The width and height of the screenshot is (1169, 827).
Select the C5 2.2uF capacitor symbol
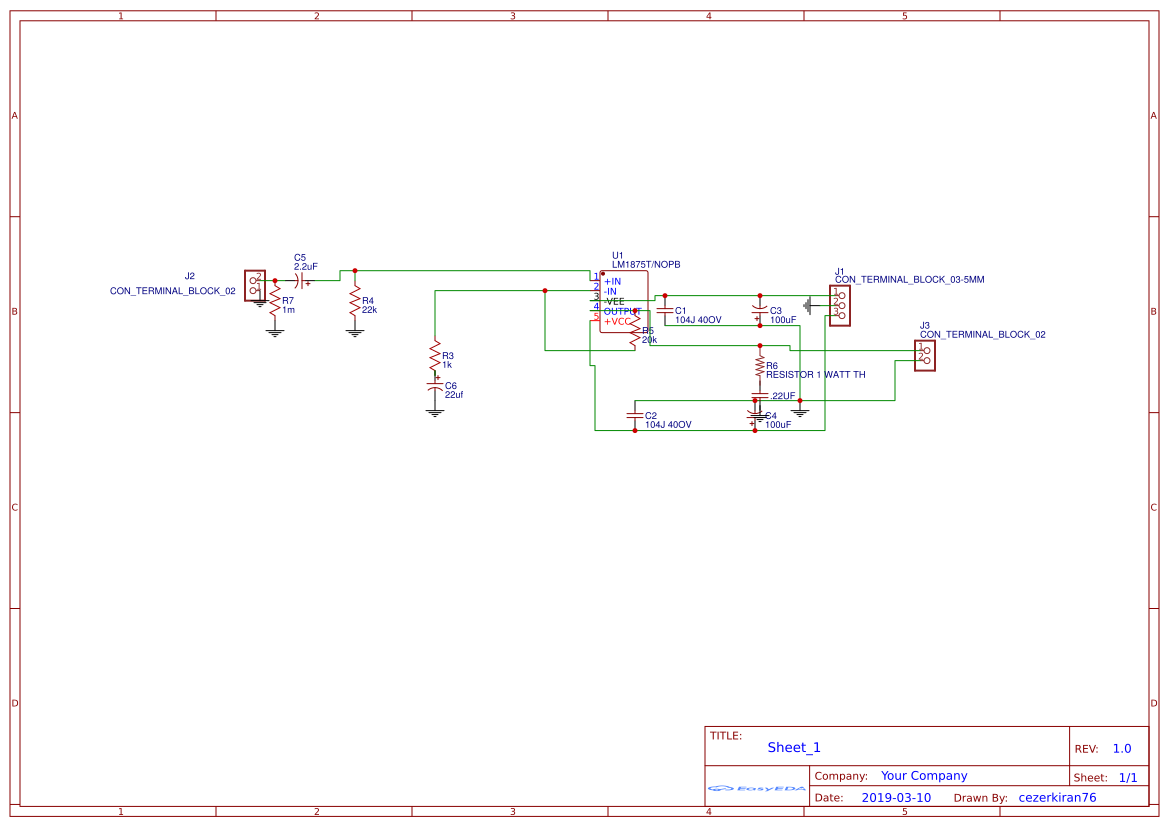point(300,281)
